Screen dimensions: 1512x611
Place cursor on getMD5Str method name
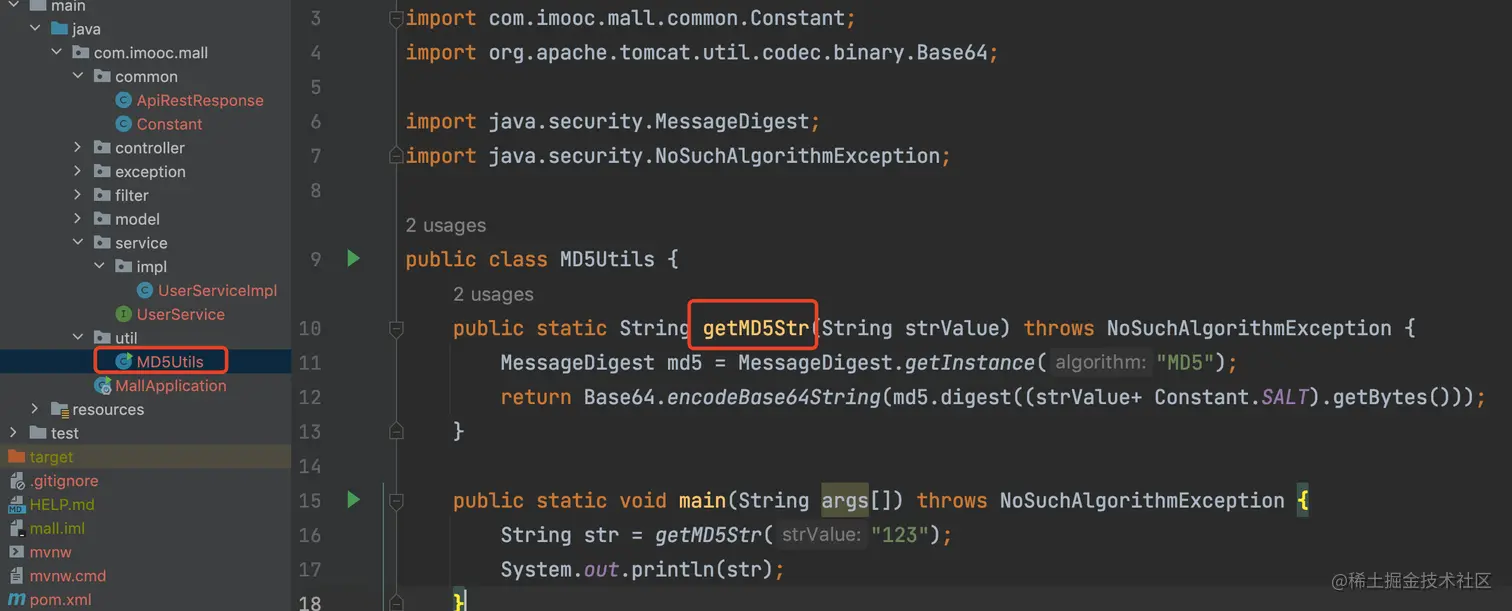click(x=755, y=328)
